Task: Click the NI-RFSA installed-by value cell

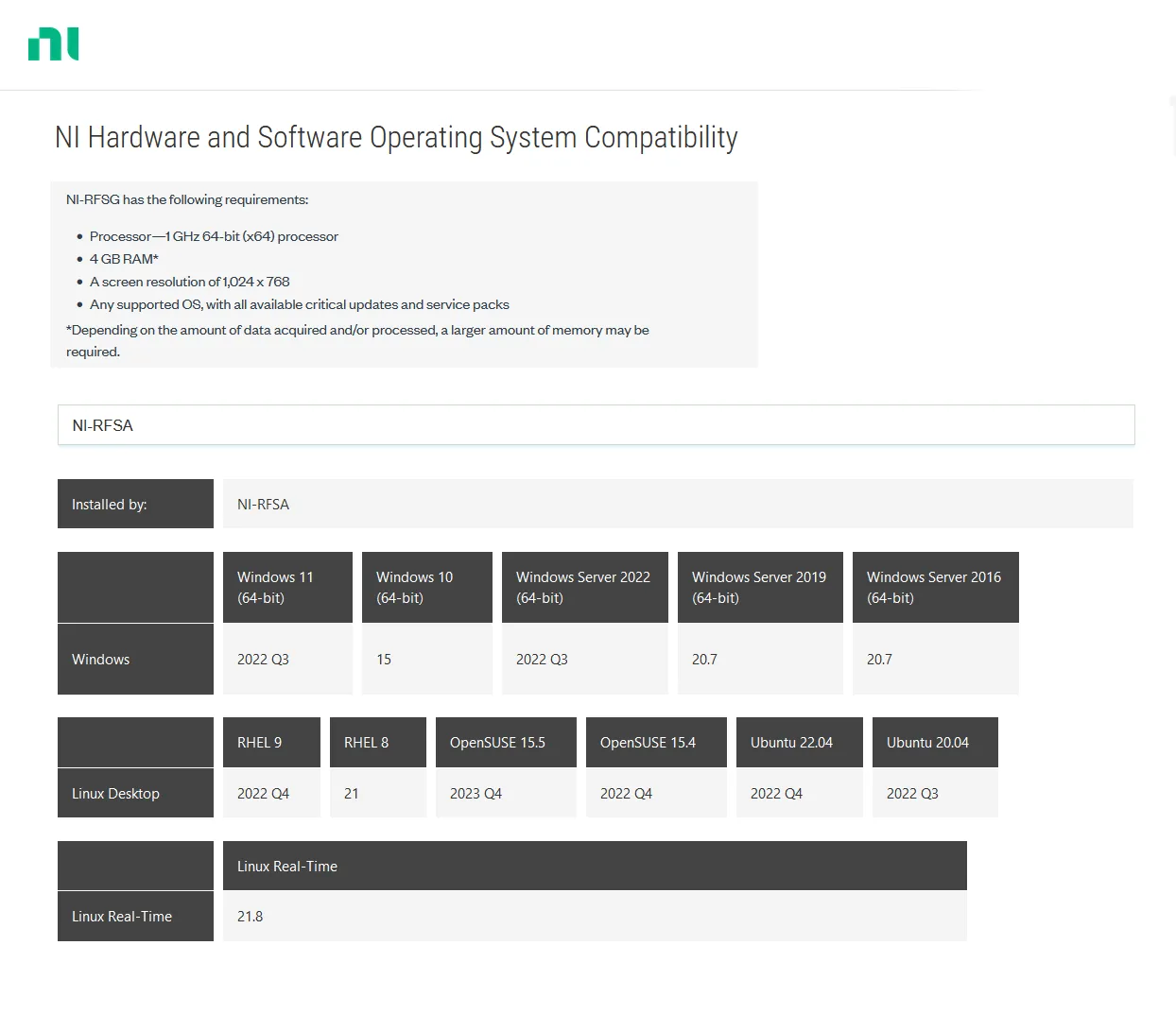Action: (x=678, y=504)
